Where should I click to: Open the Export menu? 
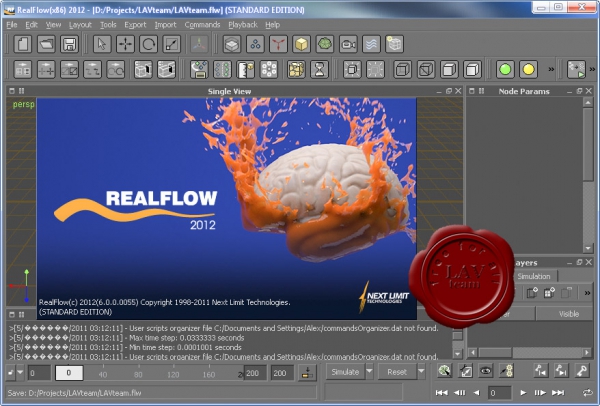(x=135, y=25)
